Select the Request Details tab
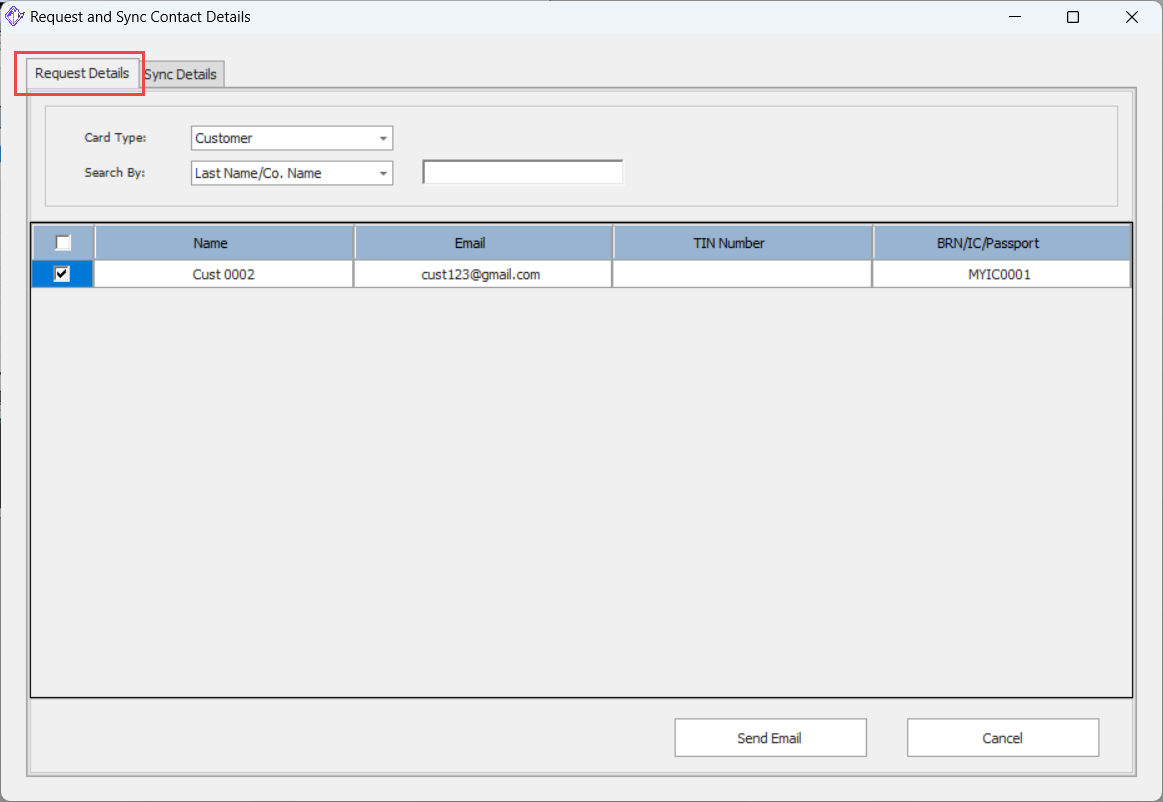 click(x=82, y=74)
